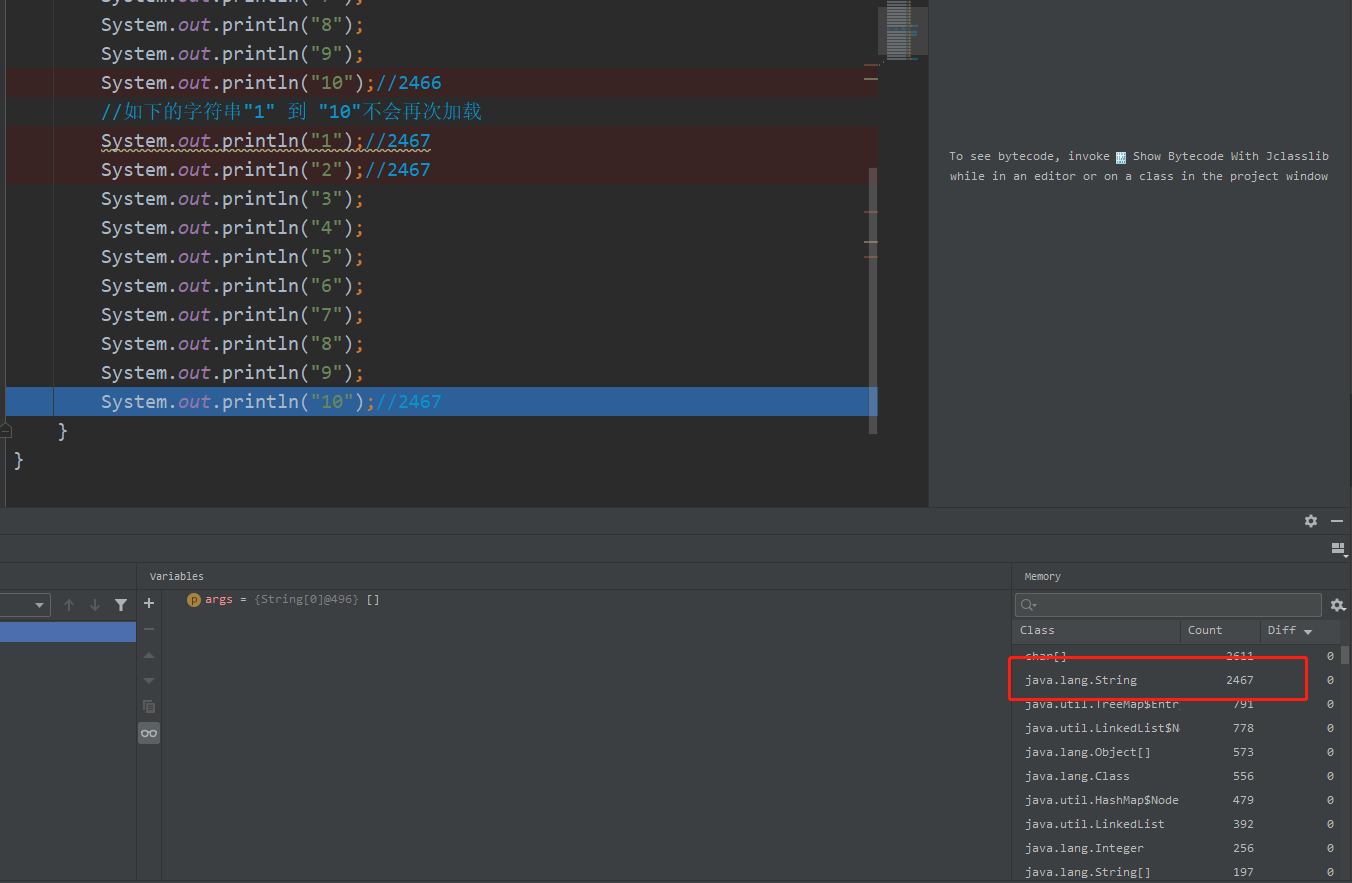Image resolution: width=1352 pixels, height=883 pixels.
Task: Select the args variable row
Action: (x=586, y=600)
